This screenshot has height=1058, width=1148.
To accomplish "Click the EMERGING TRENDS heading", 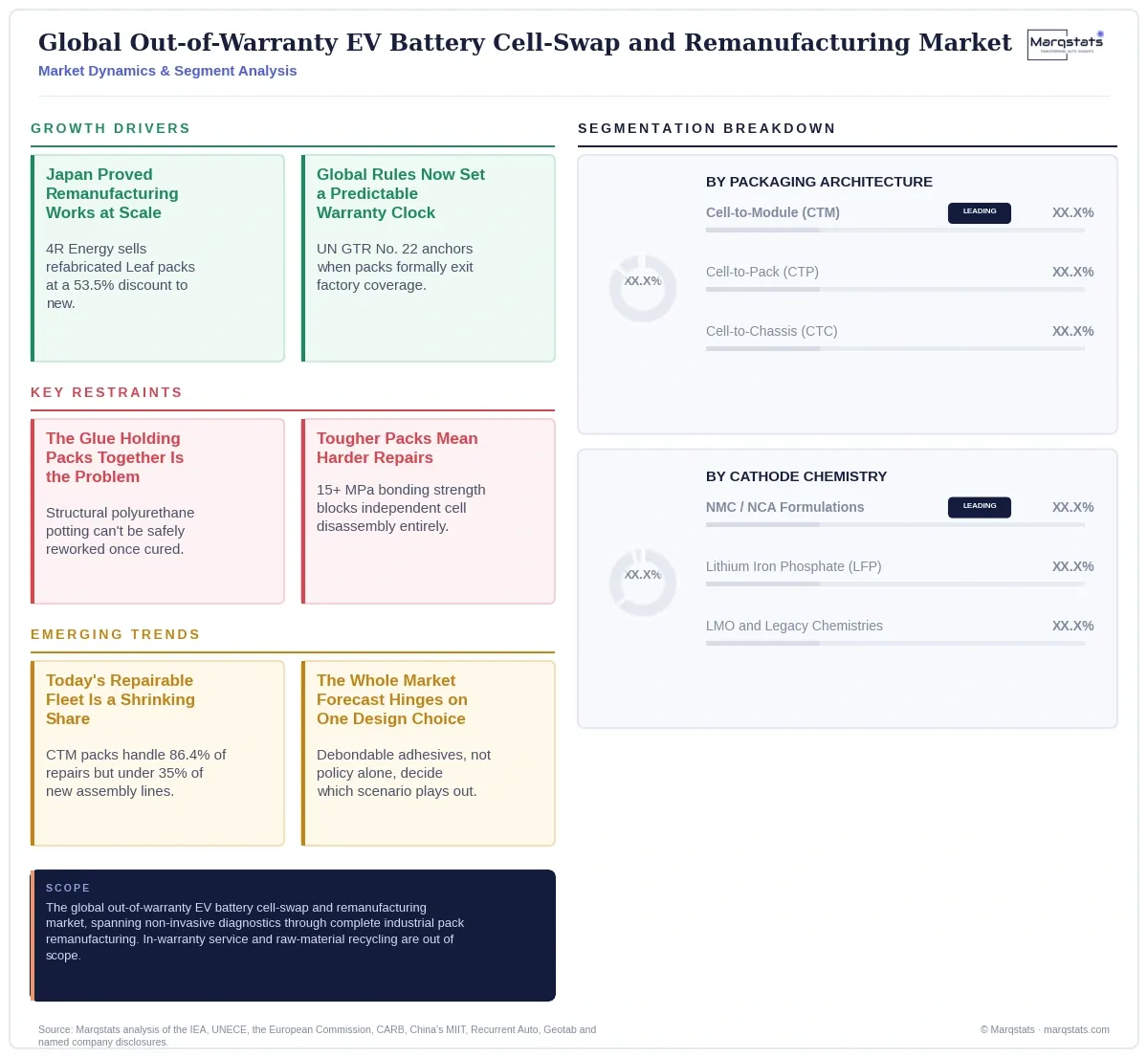I will click(116, 634).
